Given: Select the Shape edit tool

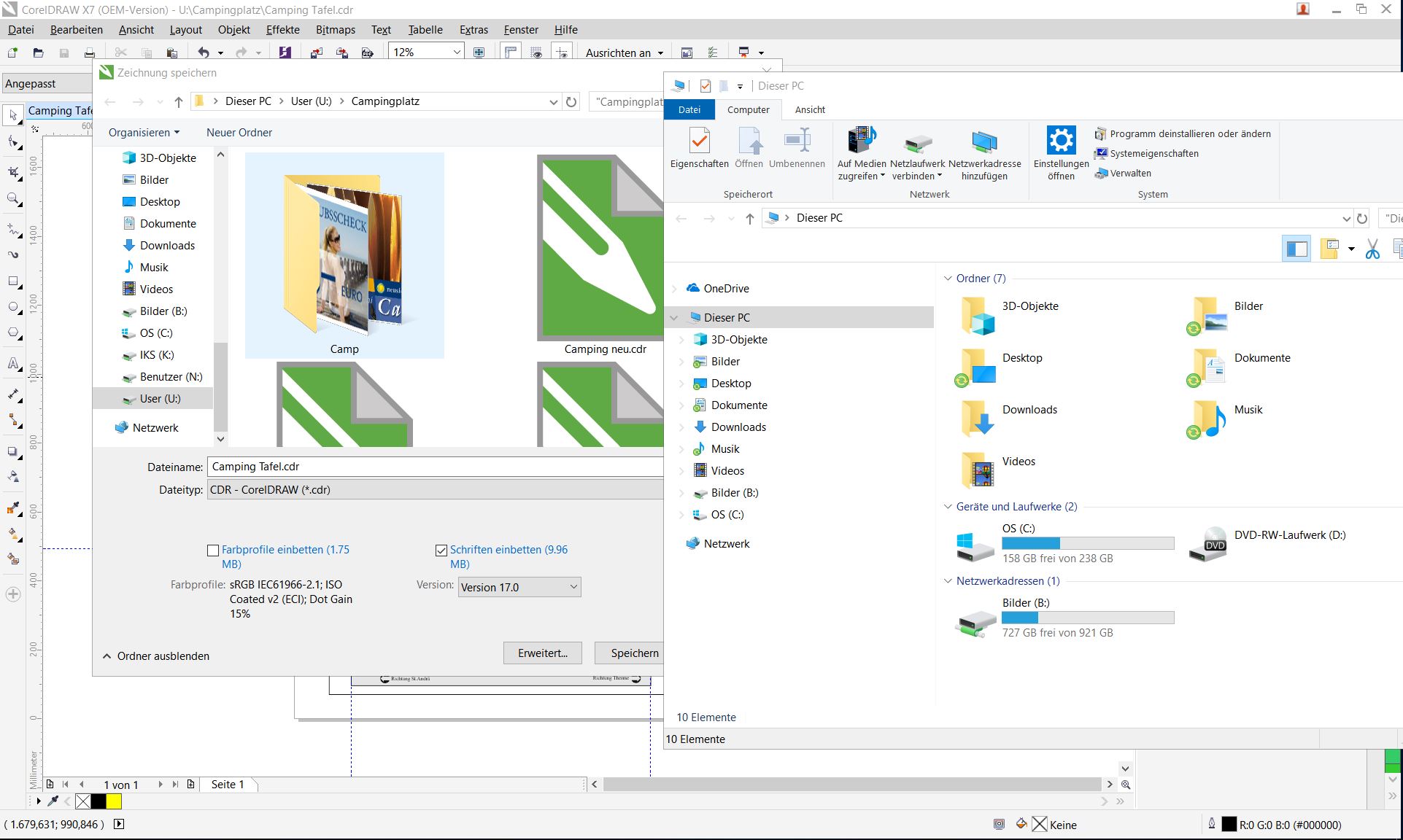Looking at the screenshot, I should click(x=13, y=142).
